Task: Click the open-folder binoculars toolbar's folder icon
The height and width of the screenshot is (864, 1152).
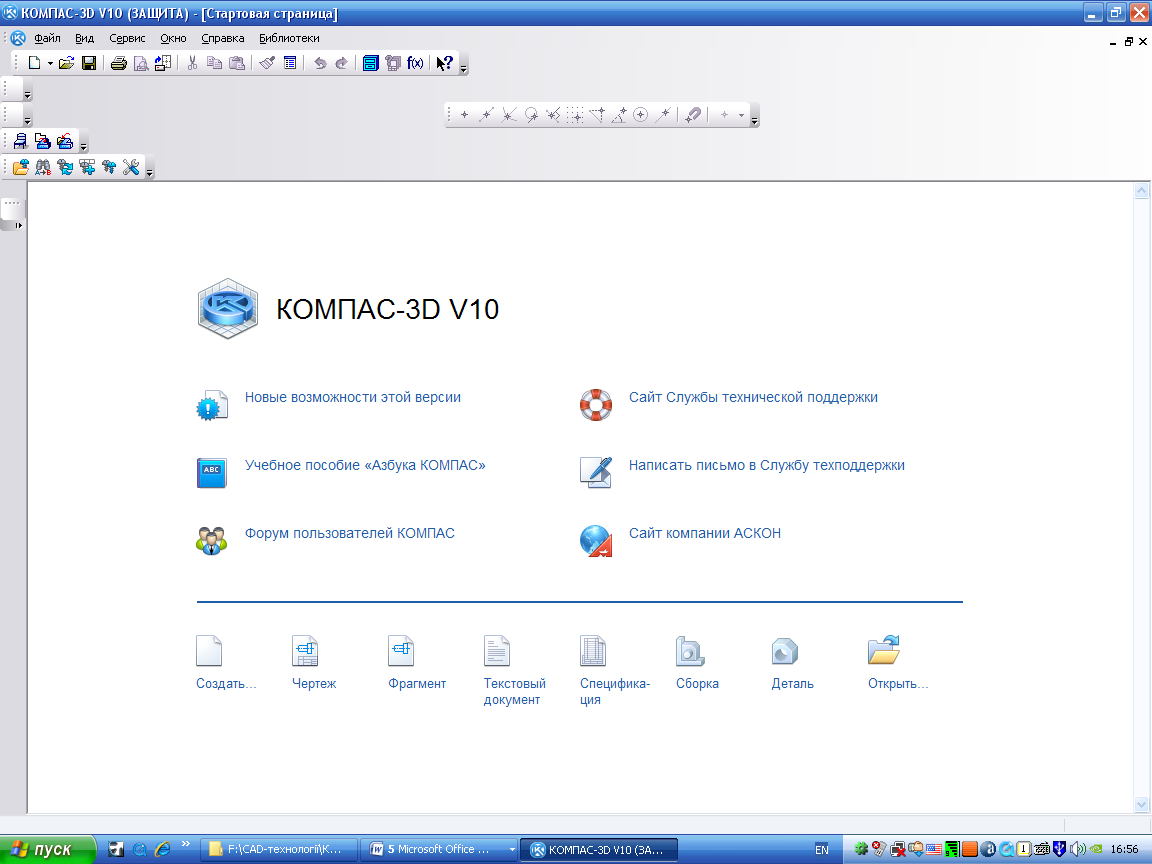Action: tap(21, 168)
